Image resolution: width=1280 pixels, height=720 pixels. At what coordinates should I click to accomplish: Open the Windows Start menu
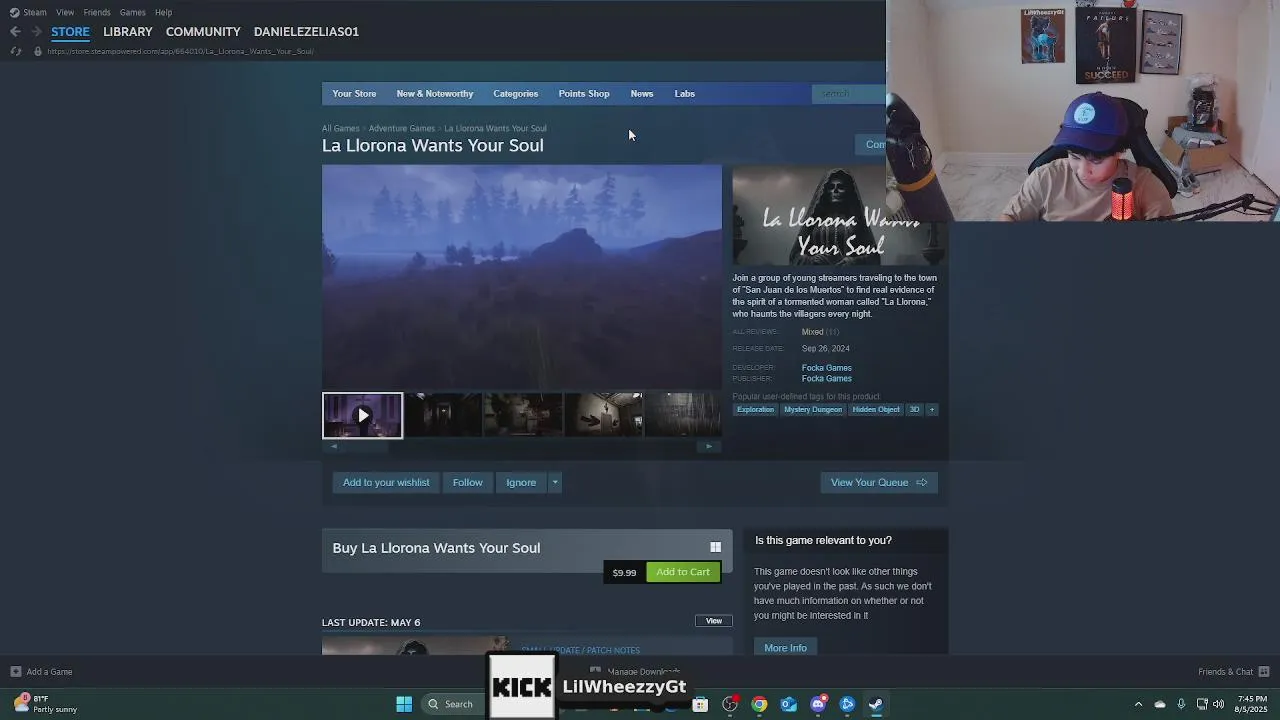pyautogui.click(x=404, y=704)
